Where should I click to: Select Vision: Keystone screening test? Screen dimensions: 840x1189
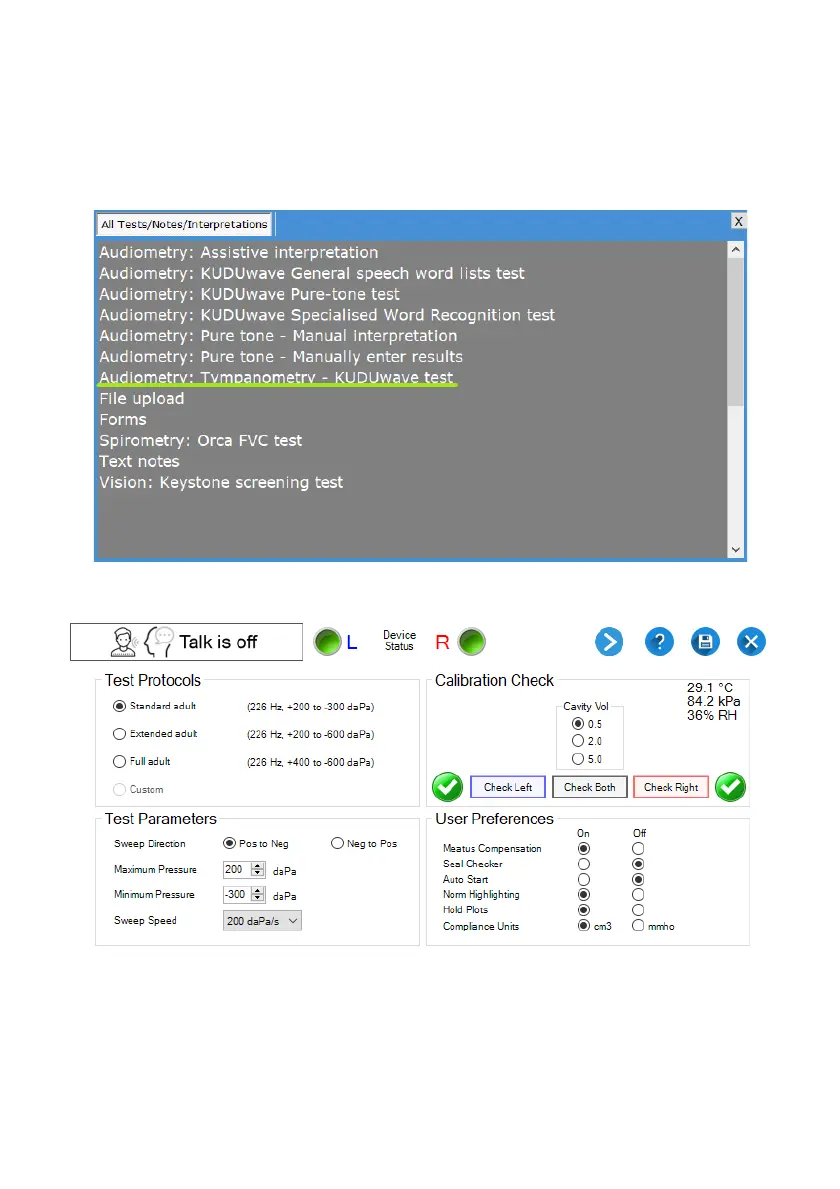pyautogui.click(x=221, y=482)
